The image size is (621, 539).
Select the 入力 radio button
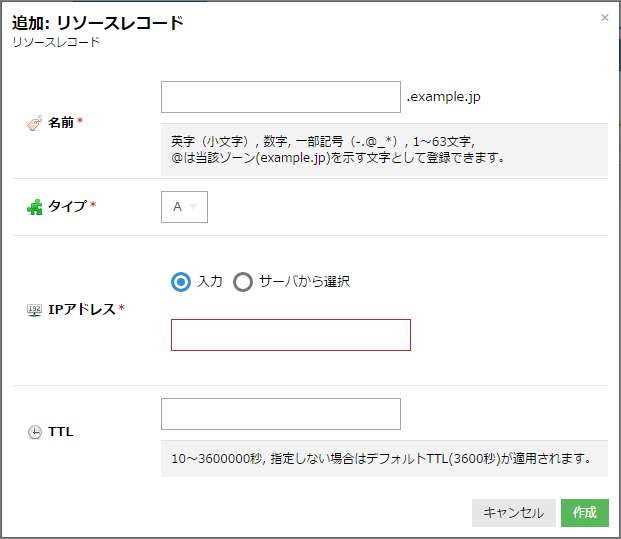pyautogui.click(x=181, y=282)
